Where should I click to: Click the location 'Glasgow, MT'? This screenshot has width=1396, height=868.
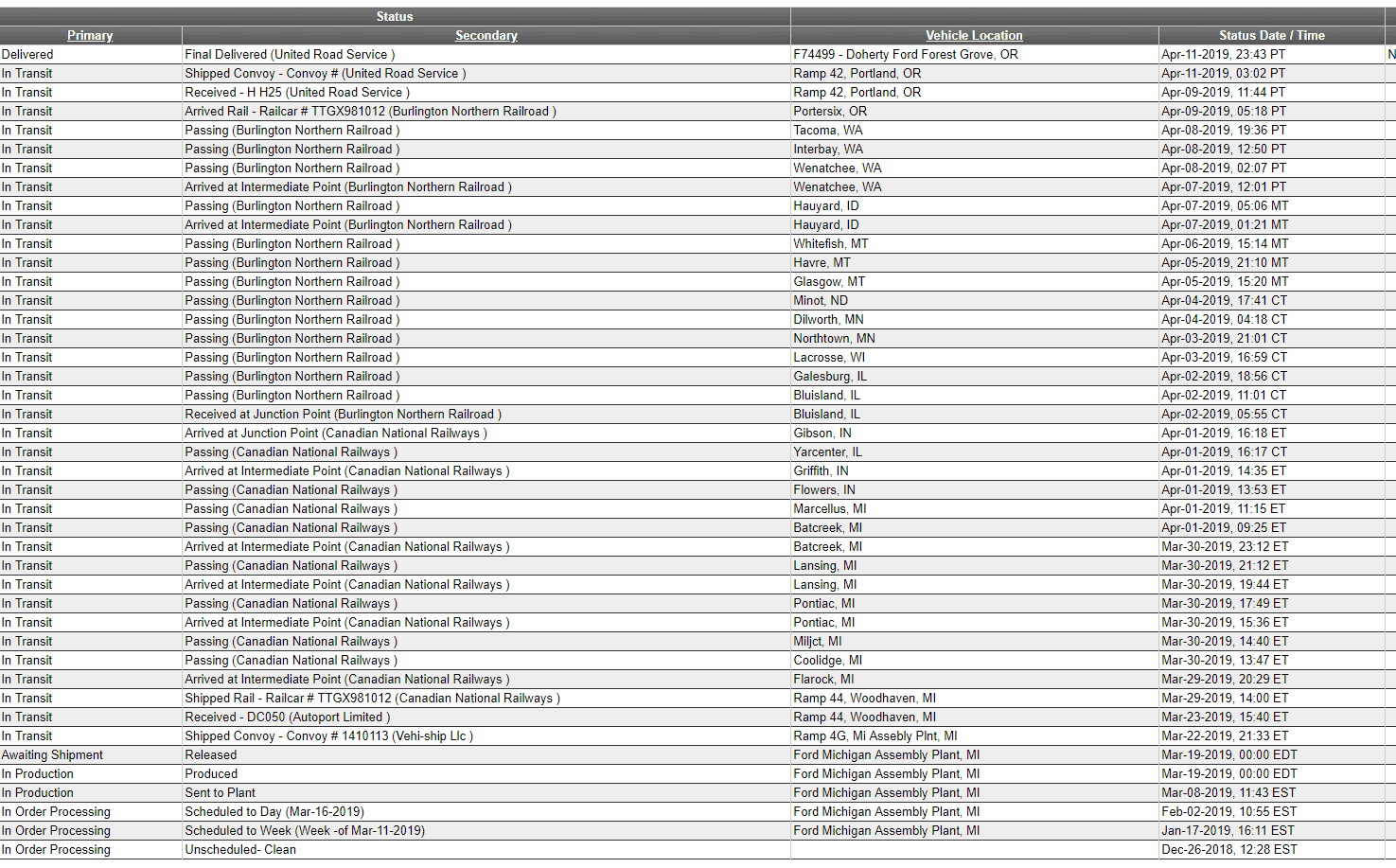pos(829,281)
